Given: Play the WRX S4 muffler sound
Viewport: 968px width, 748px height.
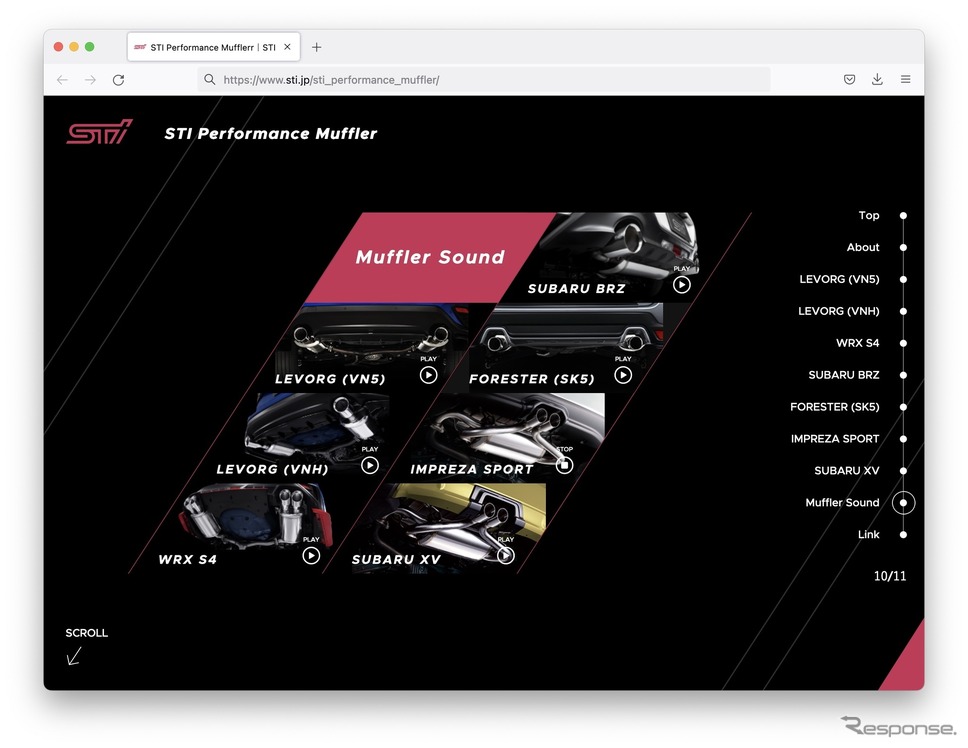Looking at the screenshot, I should (x=311, y=555).
